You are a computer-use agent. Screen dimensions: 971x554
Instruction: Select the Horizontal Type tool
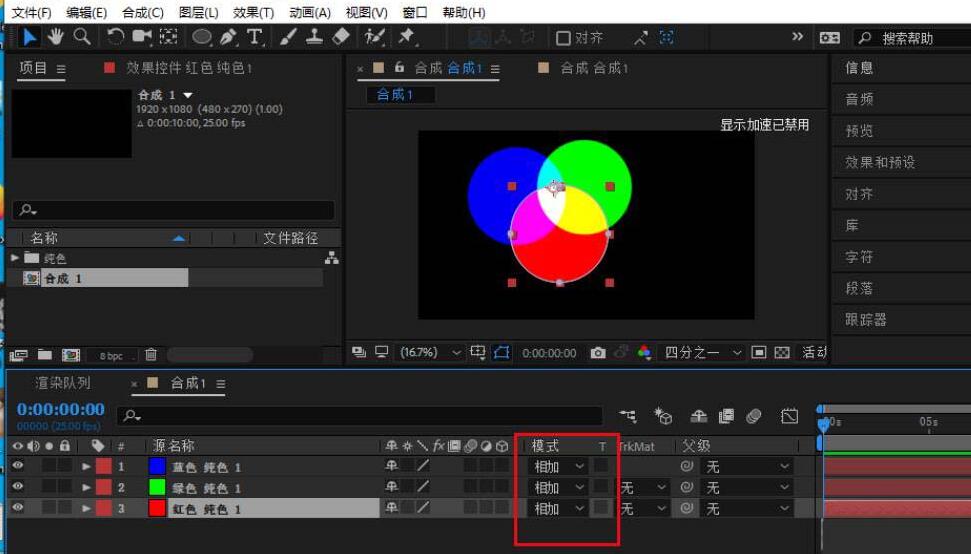point(255,37)
